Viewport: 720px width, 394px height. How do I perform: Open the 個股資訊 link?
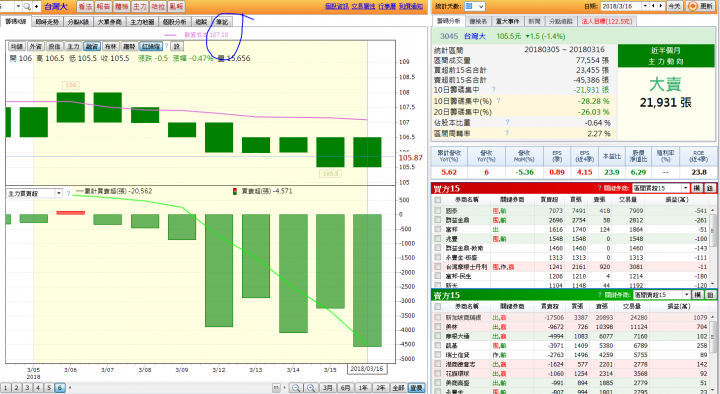click(x=336, y=6)
